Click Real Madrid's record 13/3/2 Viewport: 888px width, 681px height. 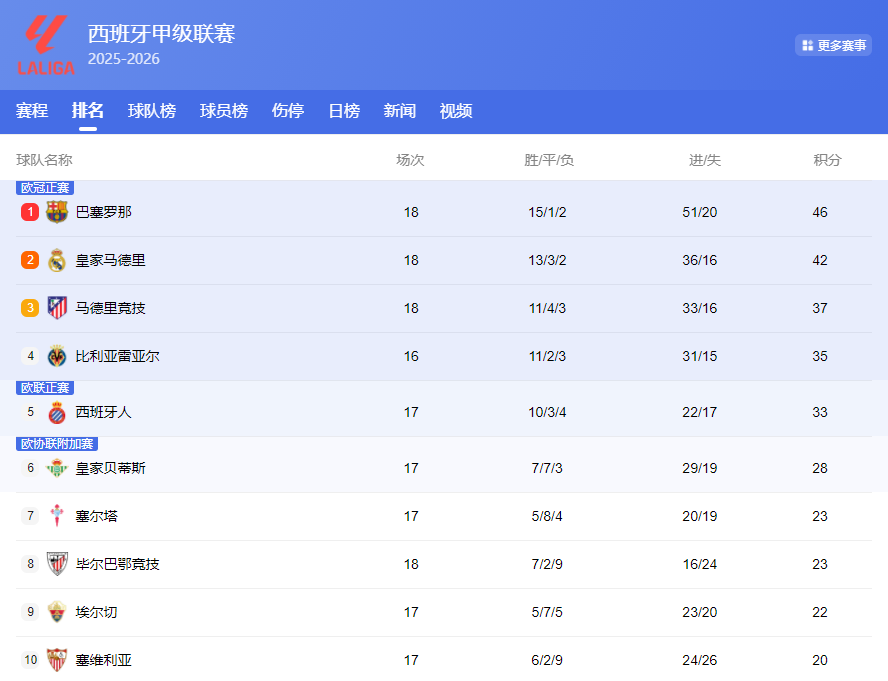(x=547, y=260)
